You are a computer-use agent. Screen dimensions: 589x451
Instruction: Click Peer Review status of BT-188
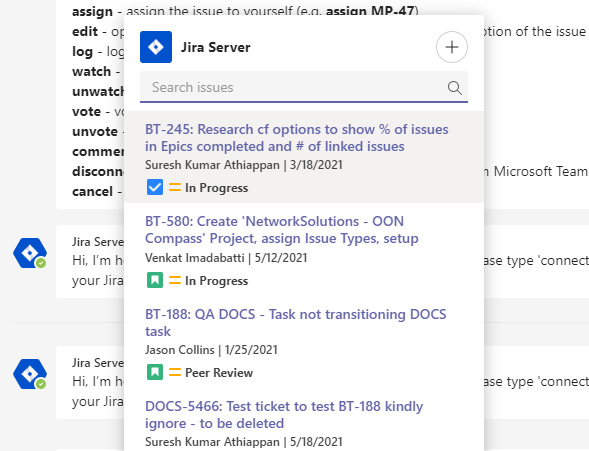coord(219,373)
